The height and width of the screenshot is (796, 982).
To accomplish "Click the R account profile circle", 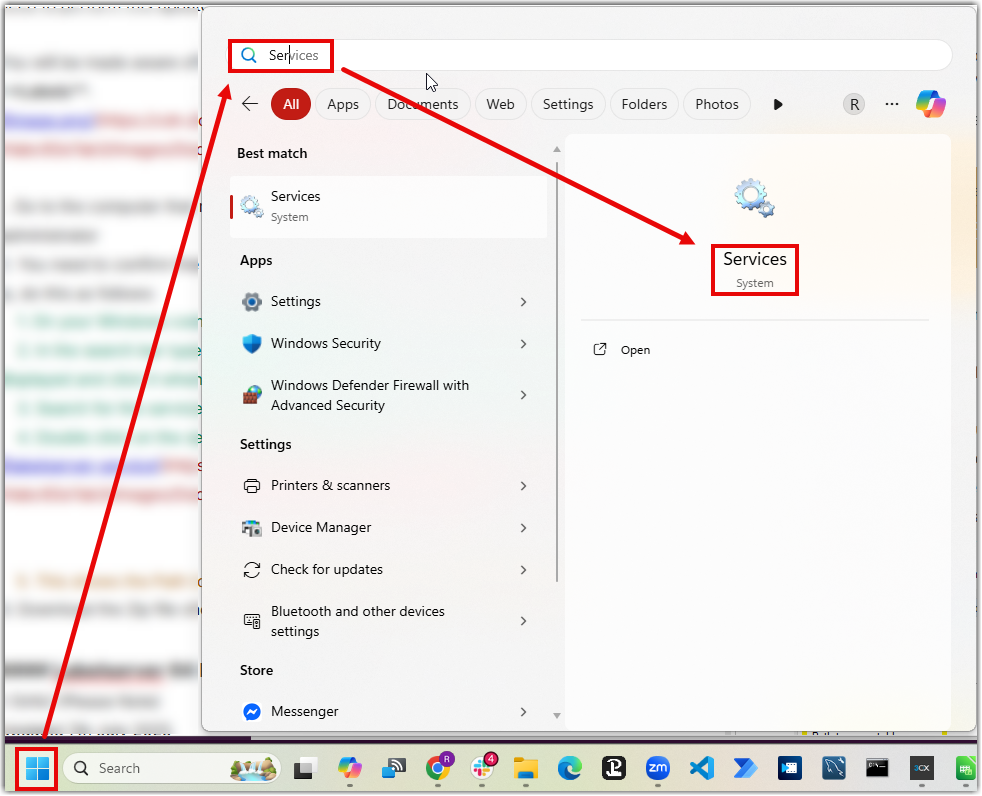I will (854, 104).
